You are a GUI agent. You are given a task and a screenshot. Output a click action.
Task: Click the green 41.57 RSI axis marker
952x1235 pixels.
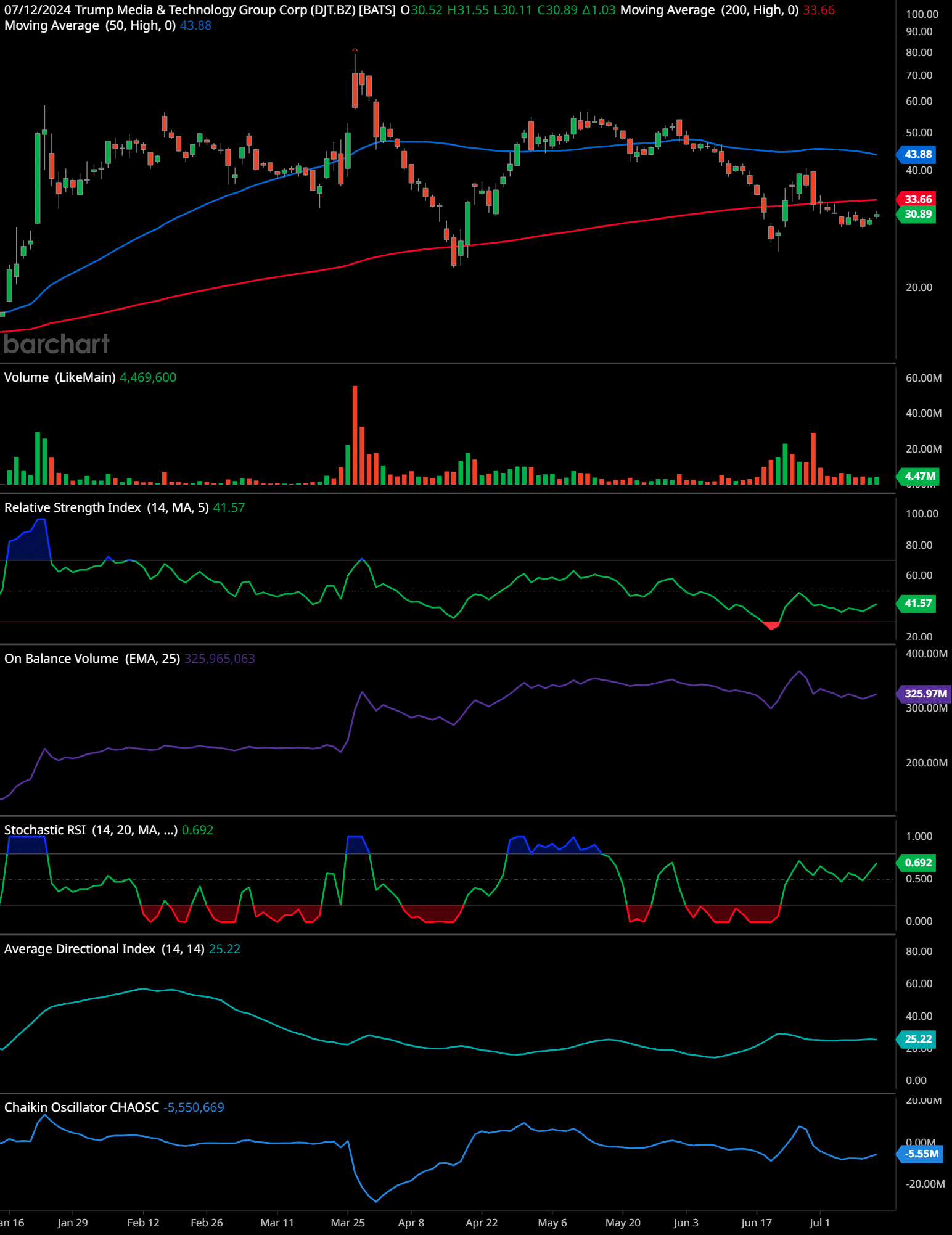point(917,604)
